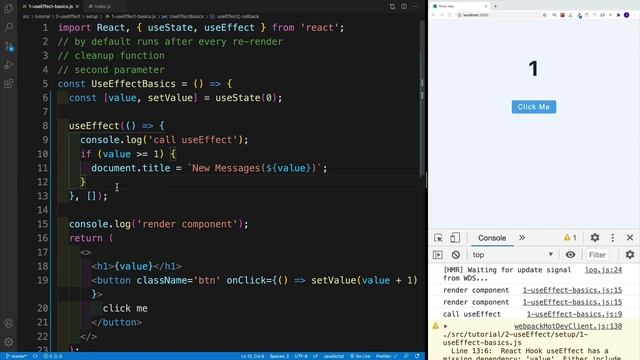640x360 pixels.
Task: Click the Go Live button in the status bar
Action: click(360, 356)
